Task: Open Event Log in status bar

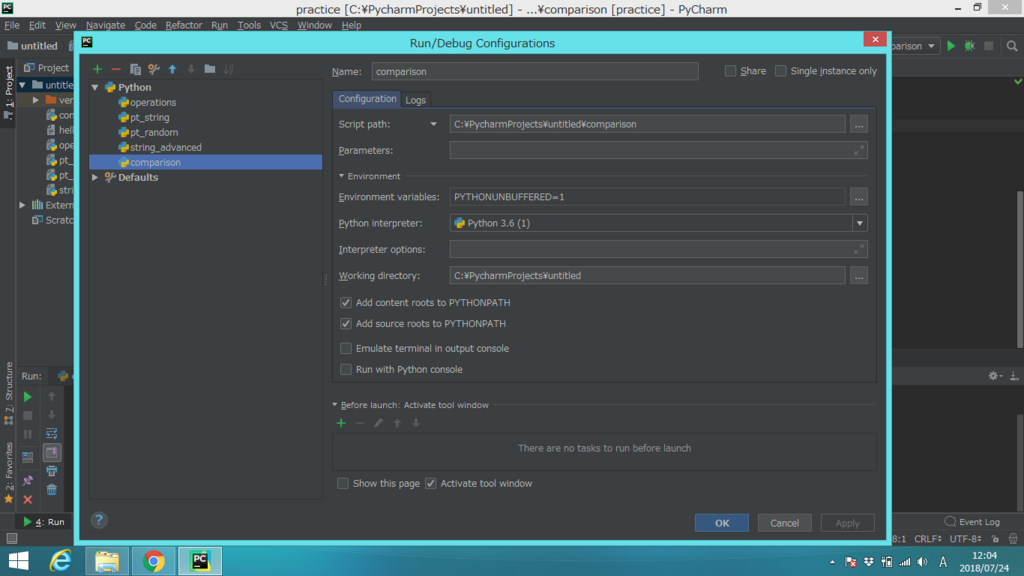Action: point(972,522)
